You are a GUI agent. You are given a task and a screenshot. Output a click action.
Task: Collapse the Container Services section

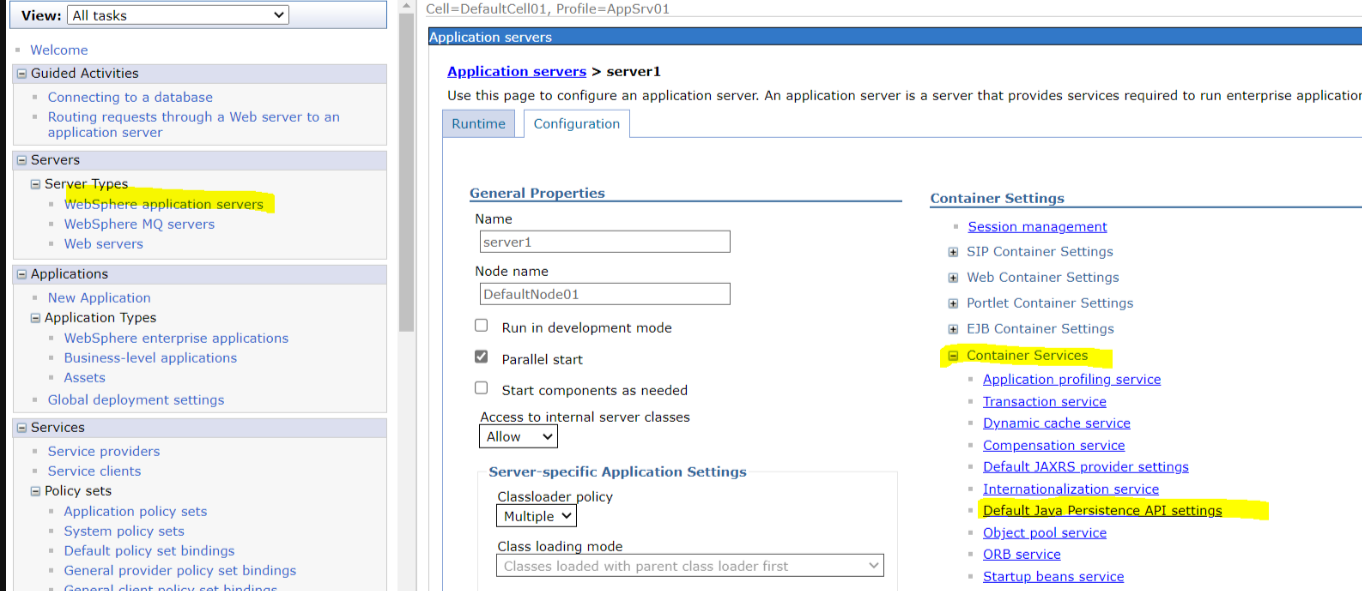952,355
